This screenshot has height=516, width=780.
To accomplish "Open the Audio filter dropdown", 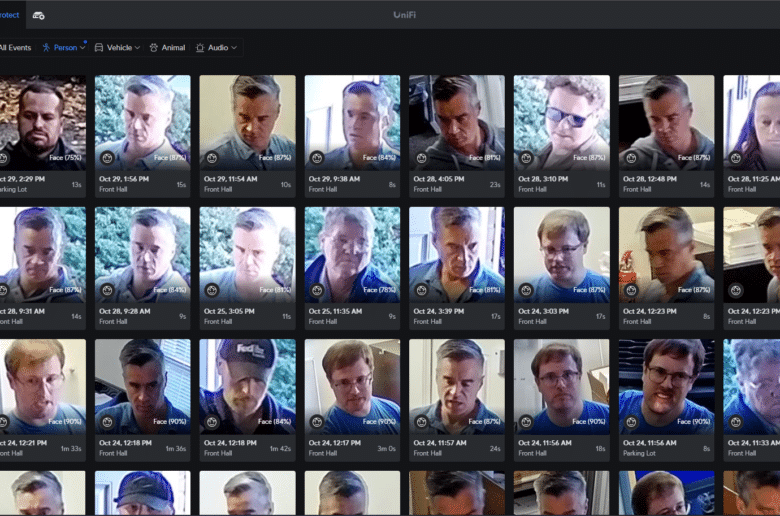I will click(216, 48).
